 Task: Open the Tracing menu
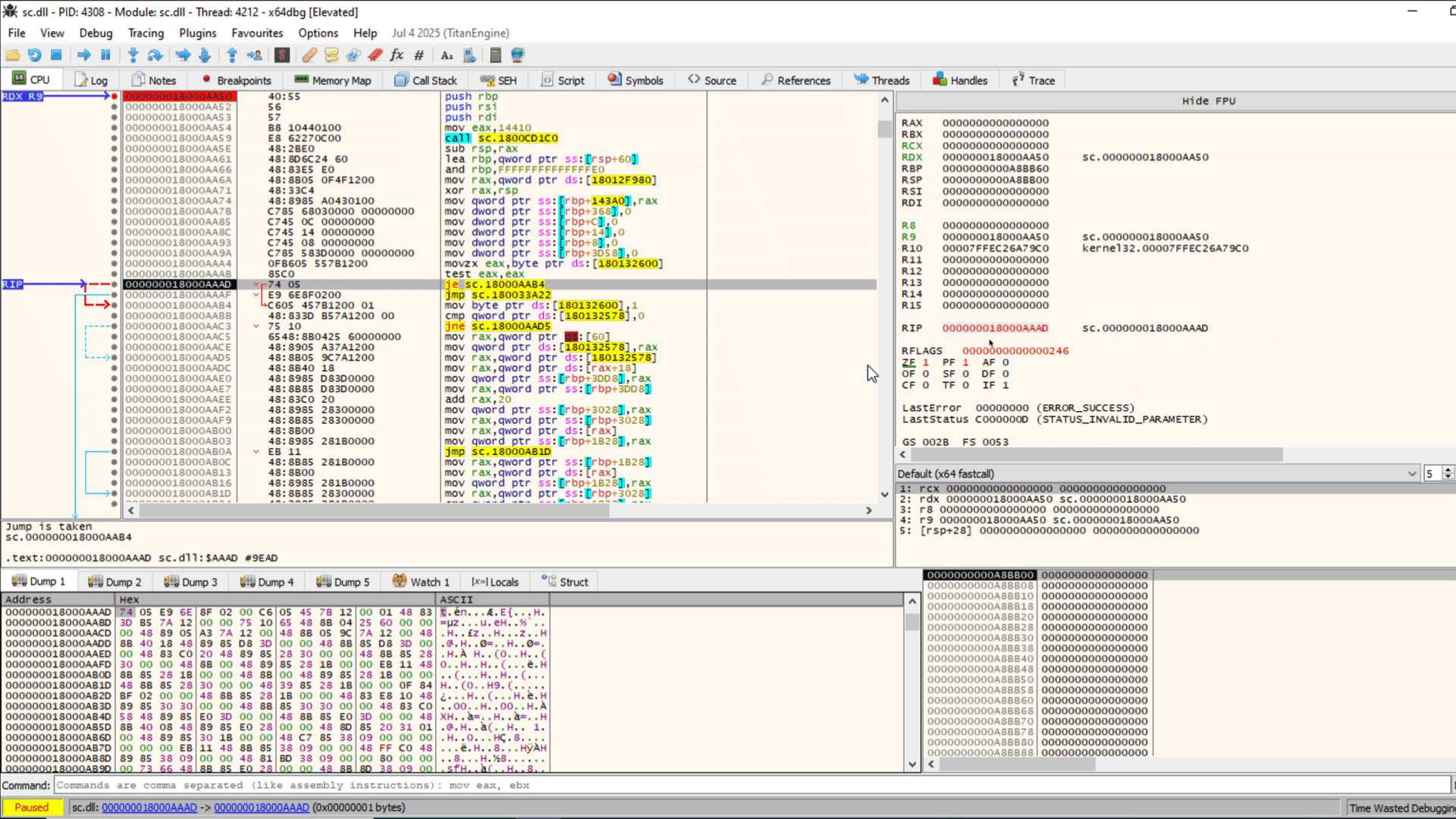pos(146,33)
